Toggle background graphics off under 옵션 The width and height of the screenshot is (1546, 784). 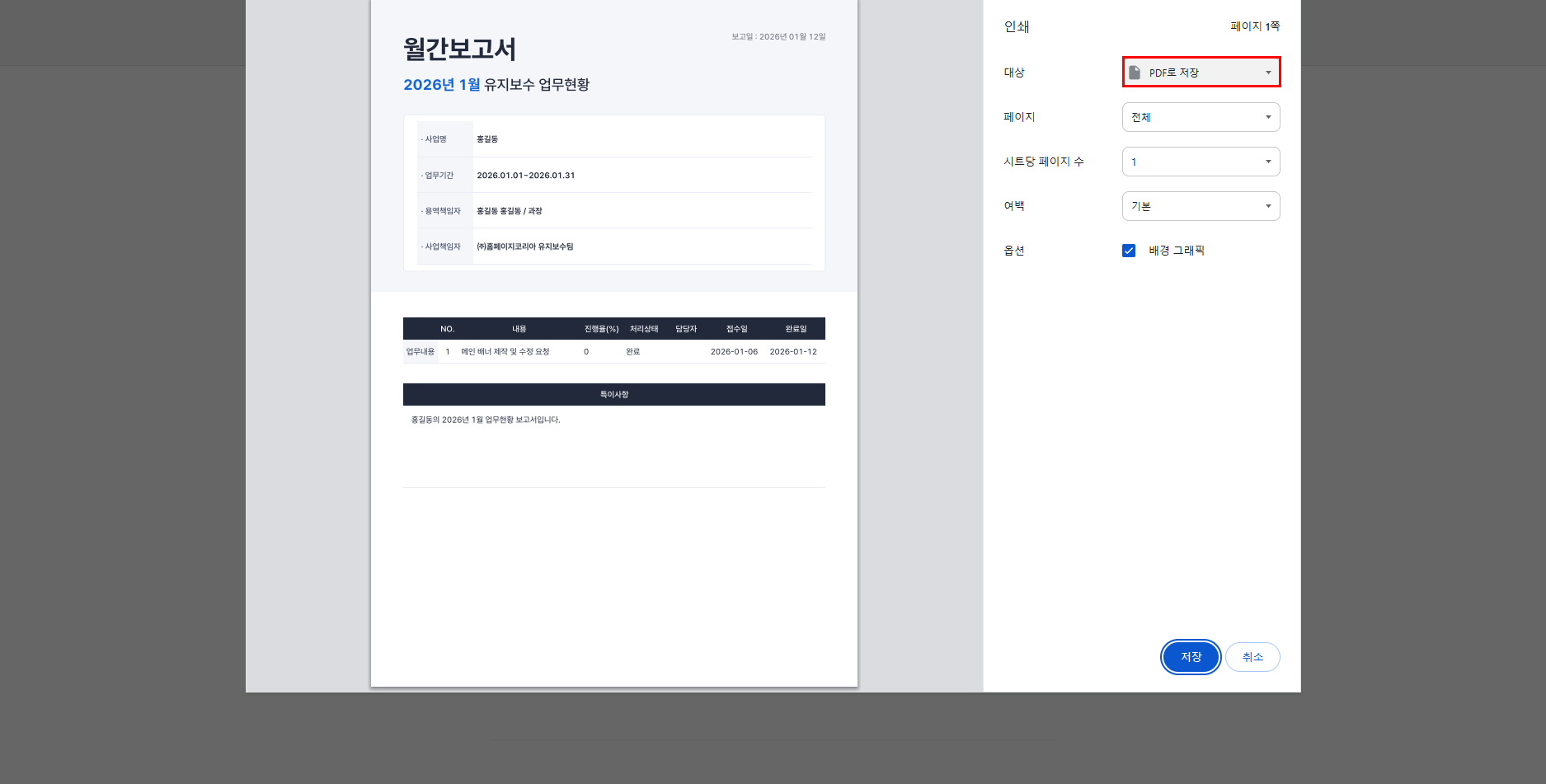pyautogui.click(x=1129, y=251)
